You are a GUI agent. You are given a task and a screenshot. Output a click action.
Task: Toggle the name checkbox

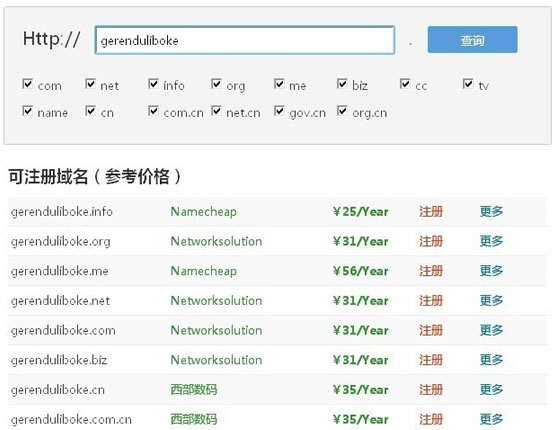[27, 111]
